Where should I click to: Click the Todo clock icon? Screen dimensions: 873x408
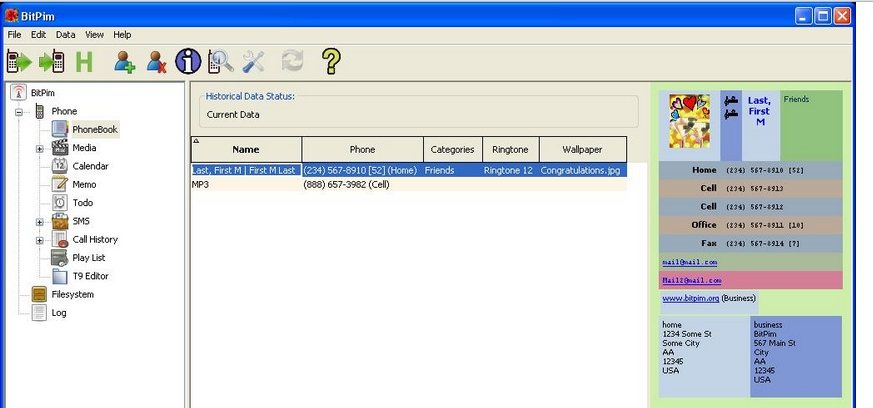[60, 203]
